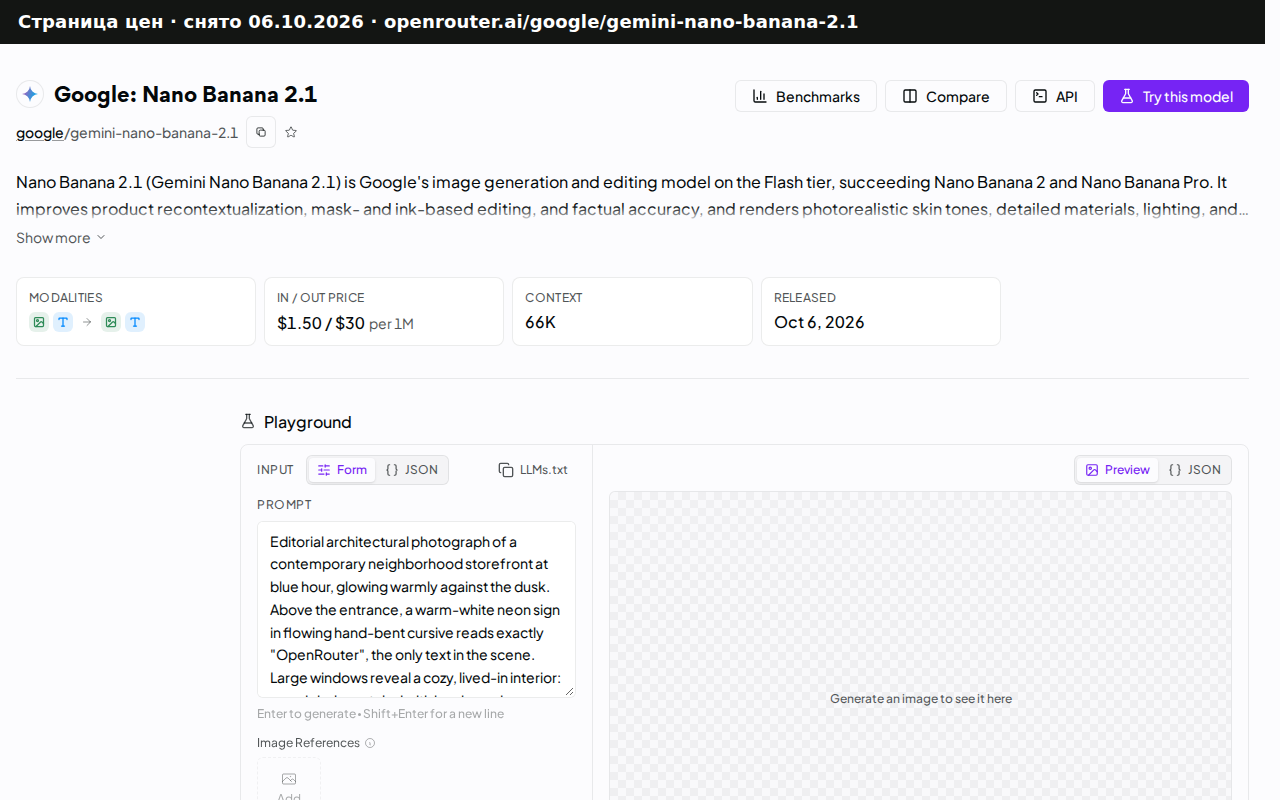The width and height of the screenshot is (1280, 800).
Task: Click the input text modality icon
Action: pyautogui.click(x=63, y=322)
